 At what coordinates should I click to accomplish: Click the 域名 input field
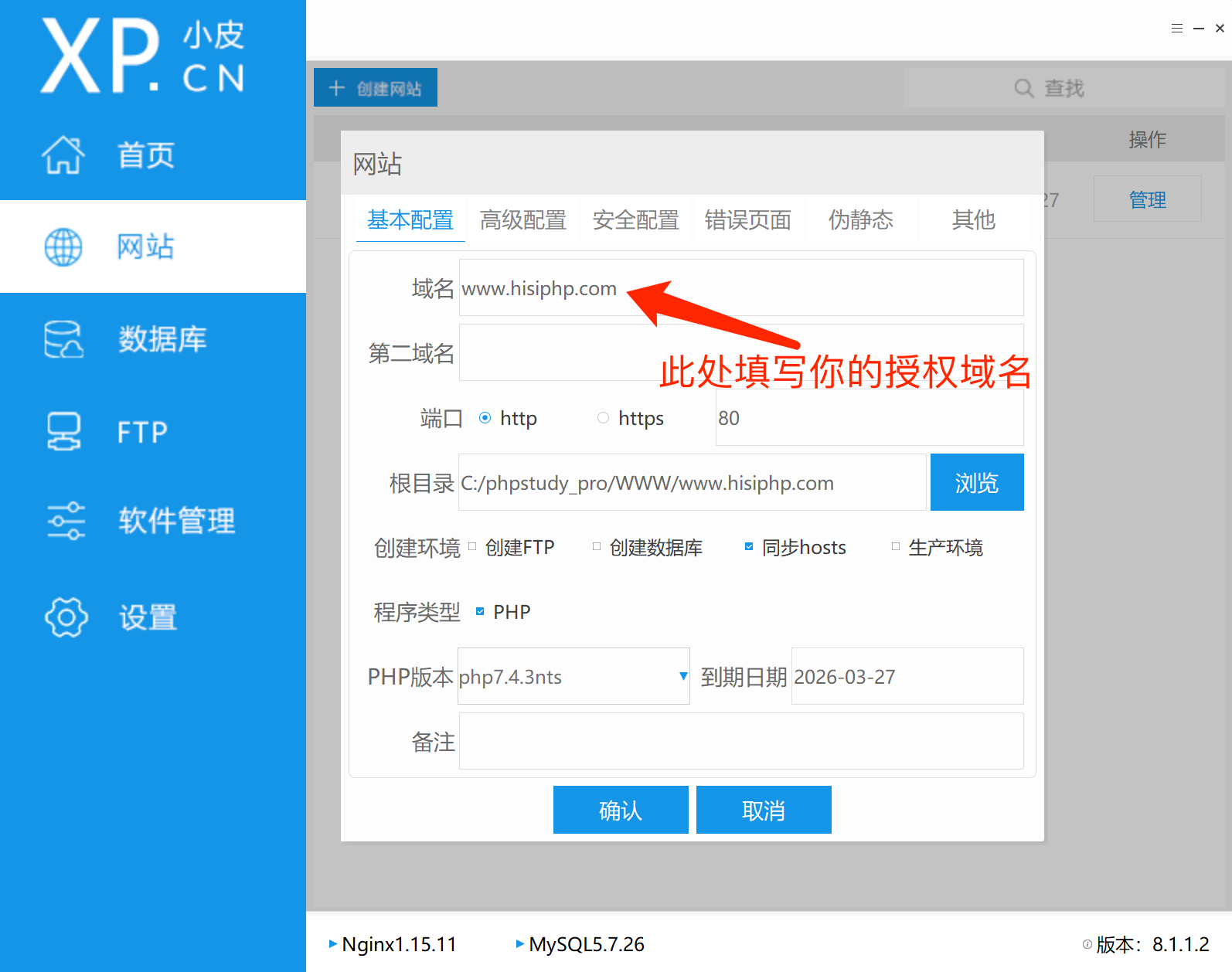741,287
